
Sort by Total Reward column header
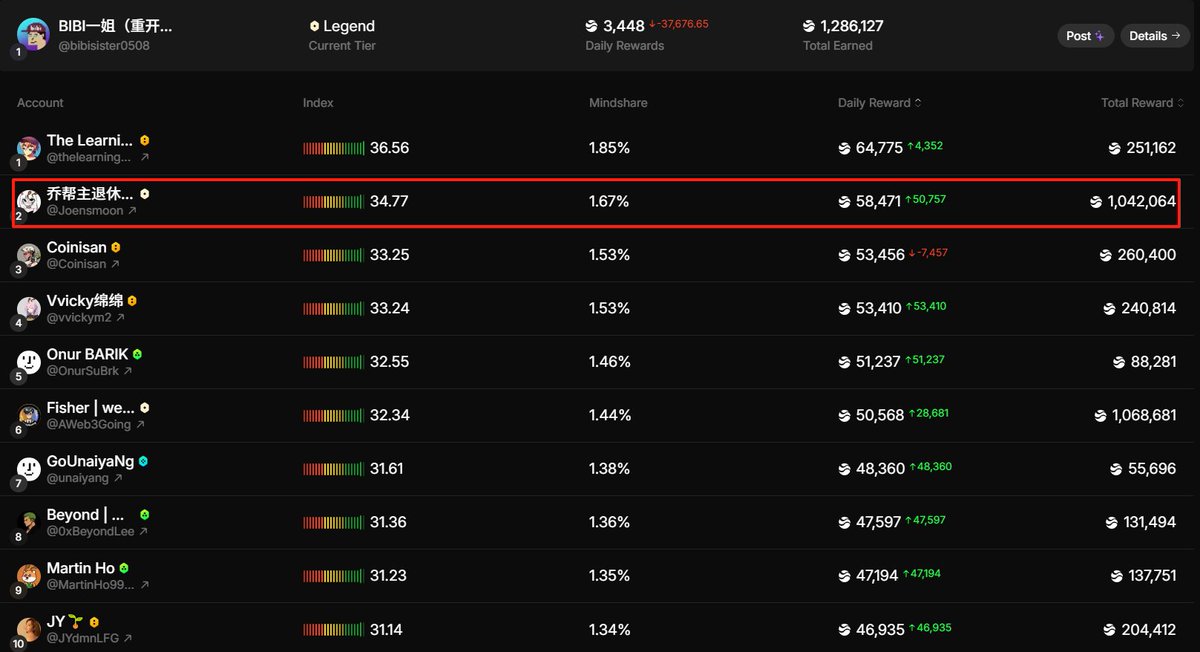pos(1143,103)
